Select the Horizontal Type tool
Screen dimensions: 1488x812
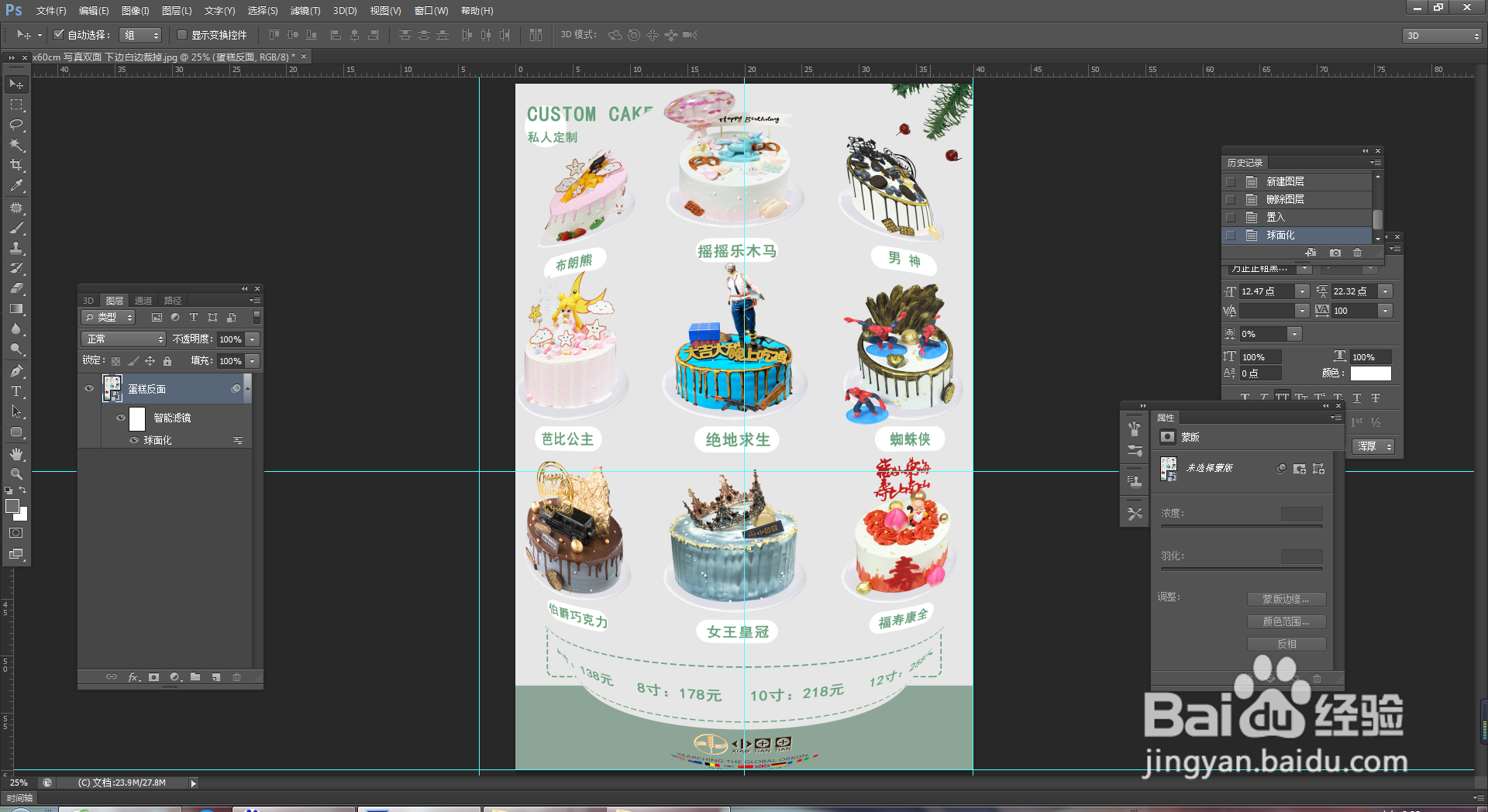(x=16, y=391)
